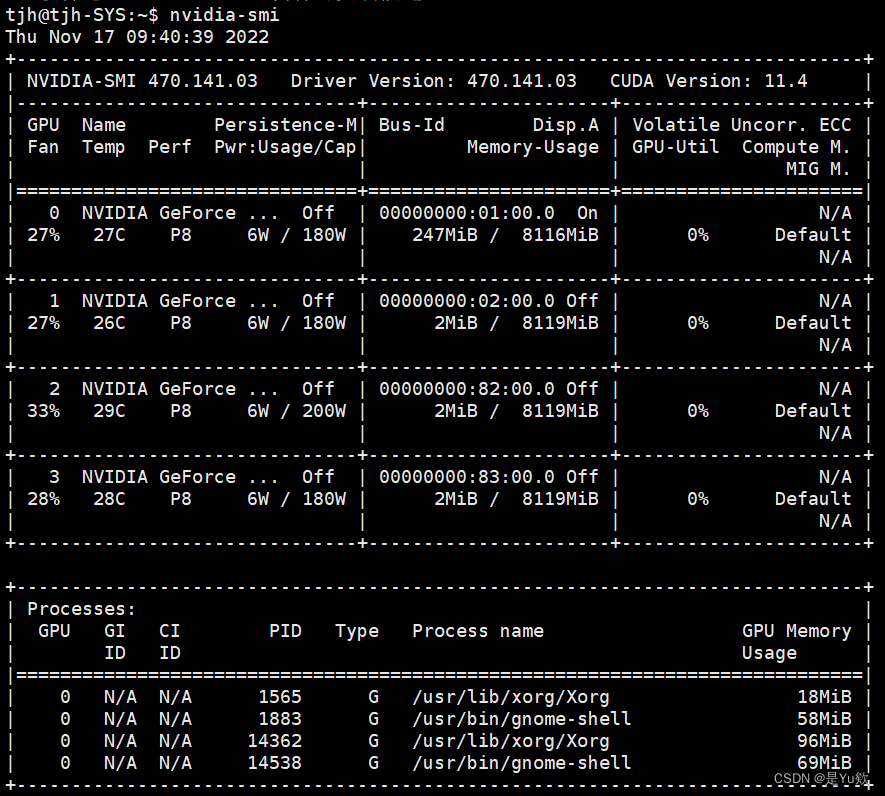Click the 200W power cap value
This screenshot has height=796, width=885.
324,411
